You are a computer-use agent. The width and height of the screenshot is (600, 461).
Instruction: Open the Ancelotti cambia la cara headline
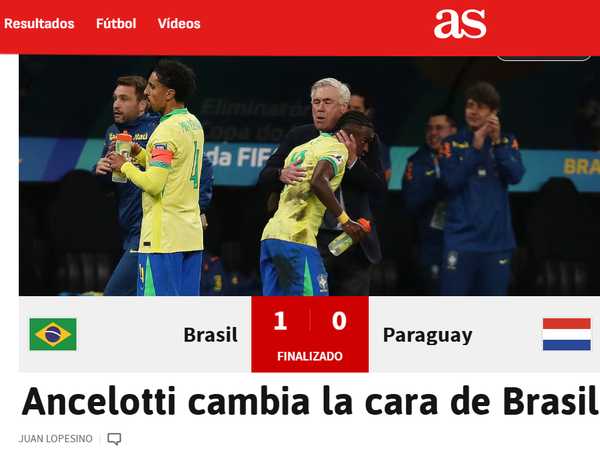310,401
